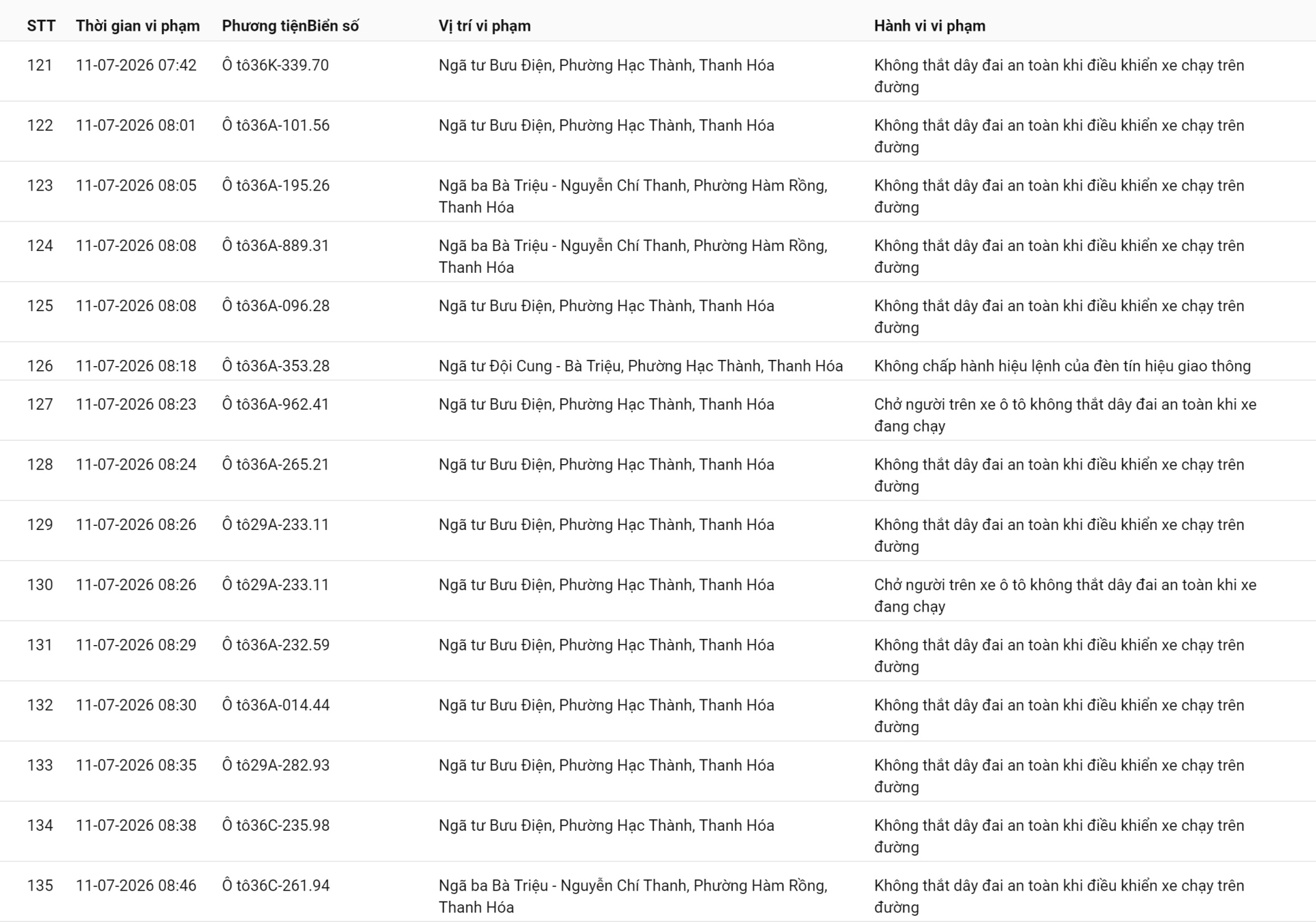The width and height of the screenshot is (1316, 922).
Task: Select plate 36C-235.98 in row 134
Action: [291, 825]
